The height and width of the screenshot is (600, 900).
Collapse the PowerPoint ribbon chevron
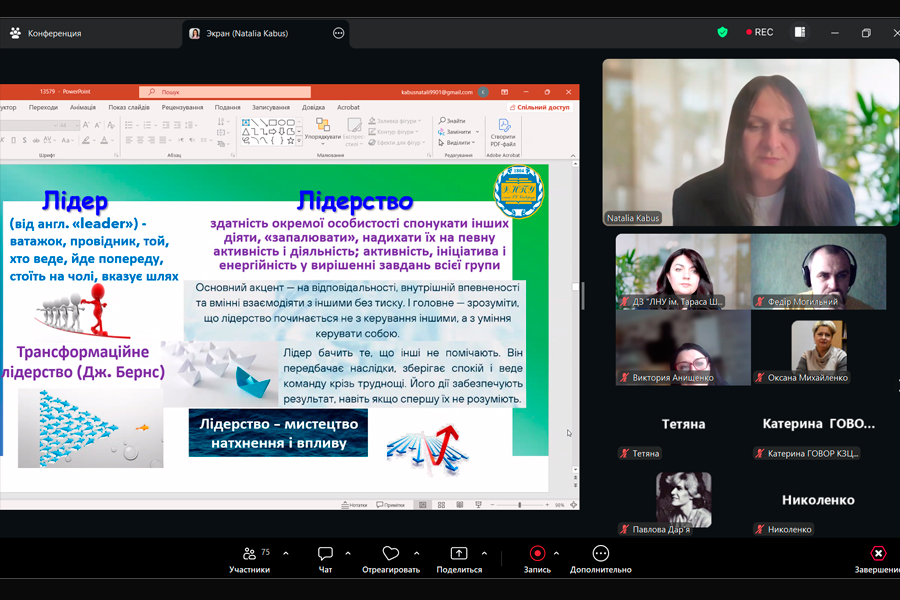coord(572,156)
